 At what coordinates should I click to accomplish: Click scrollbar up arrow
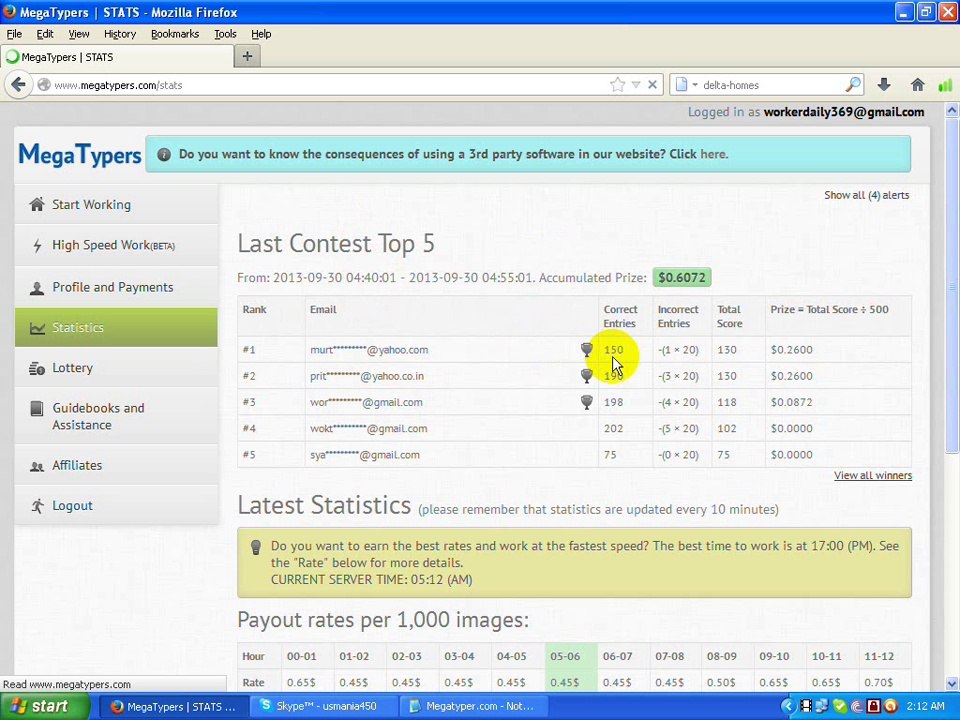pyautogui.click(x=952, y=111)
